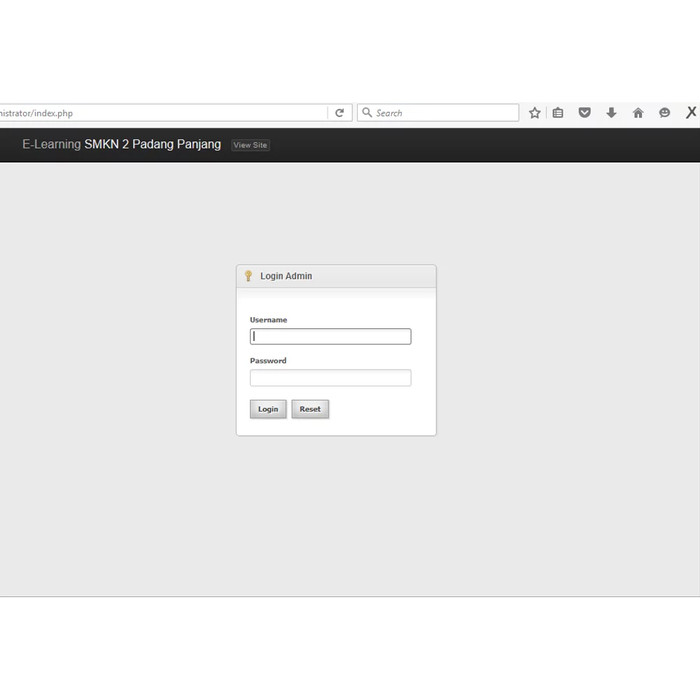Screen dimensions: 700x700
Task: Select the address bar with index.php URL
Action: tap(160, 113)
